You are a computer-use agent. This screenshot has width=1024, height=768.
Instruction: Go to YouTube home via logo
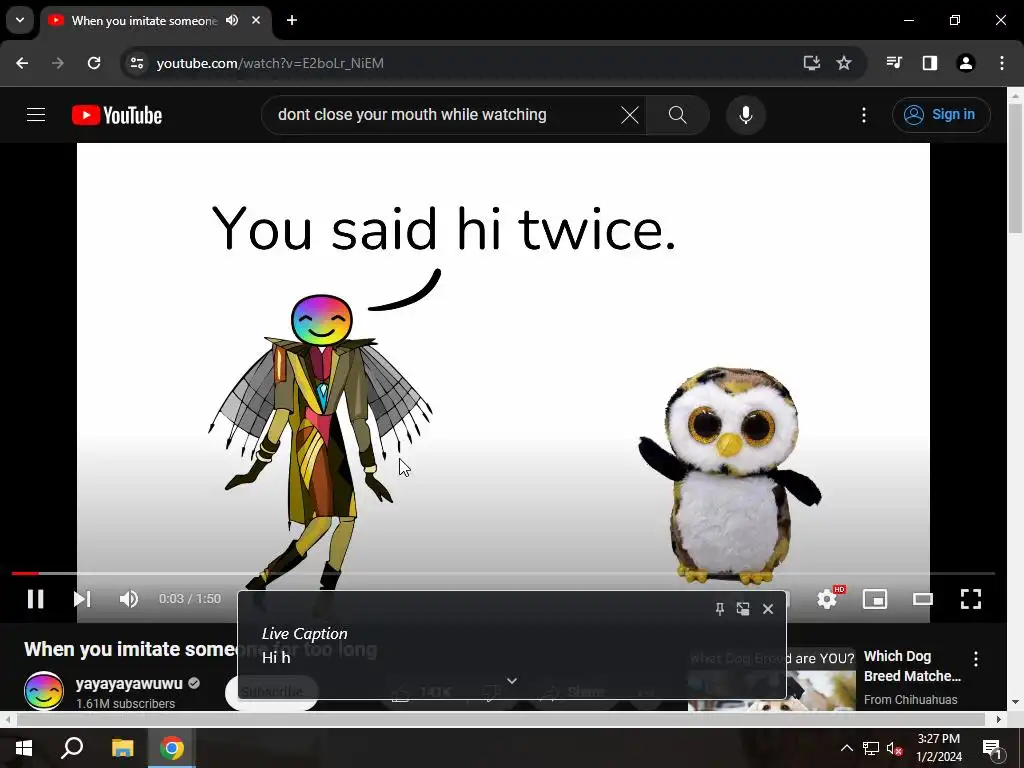click(x=117, y=115)
